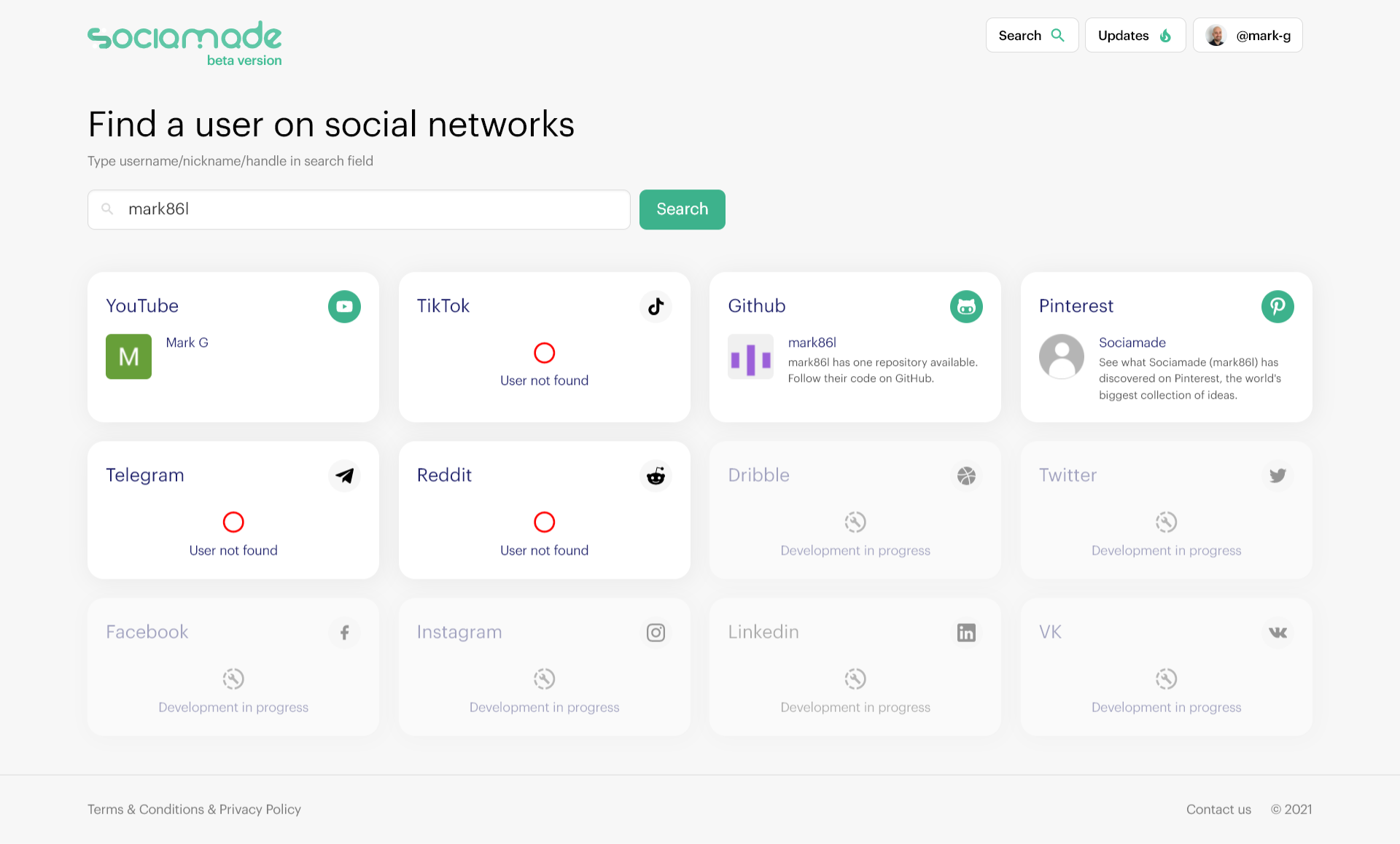The height and width of the screenshot is (844, 1400).
Task: Click the Linkedin logo icon
Action: click(x=966, y=633)
